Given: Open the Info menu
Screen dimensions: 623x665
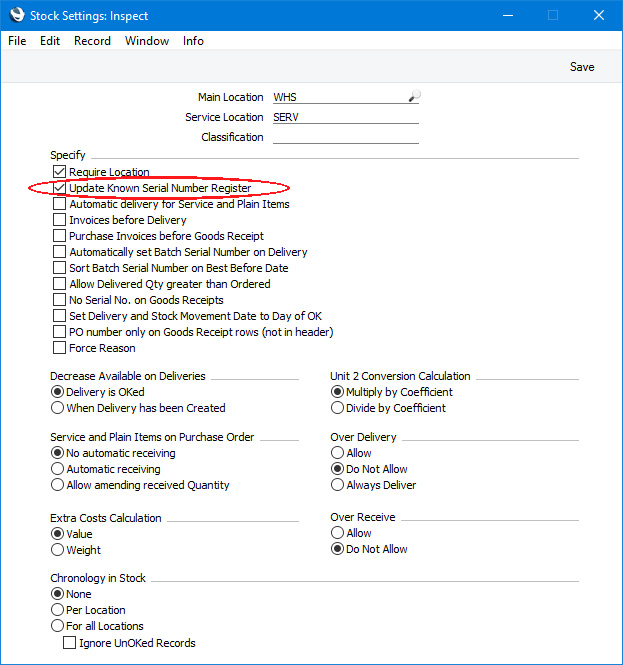Looking at the screenshot, I should coord(193,41).
